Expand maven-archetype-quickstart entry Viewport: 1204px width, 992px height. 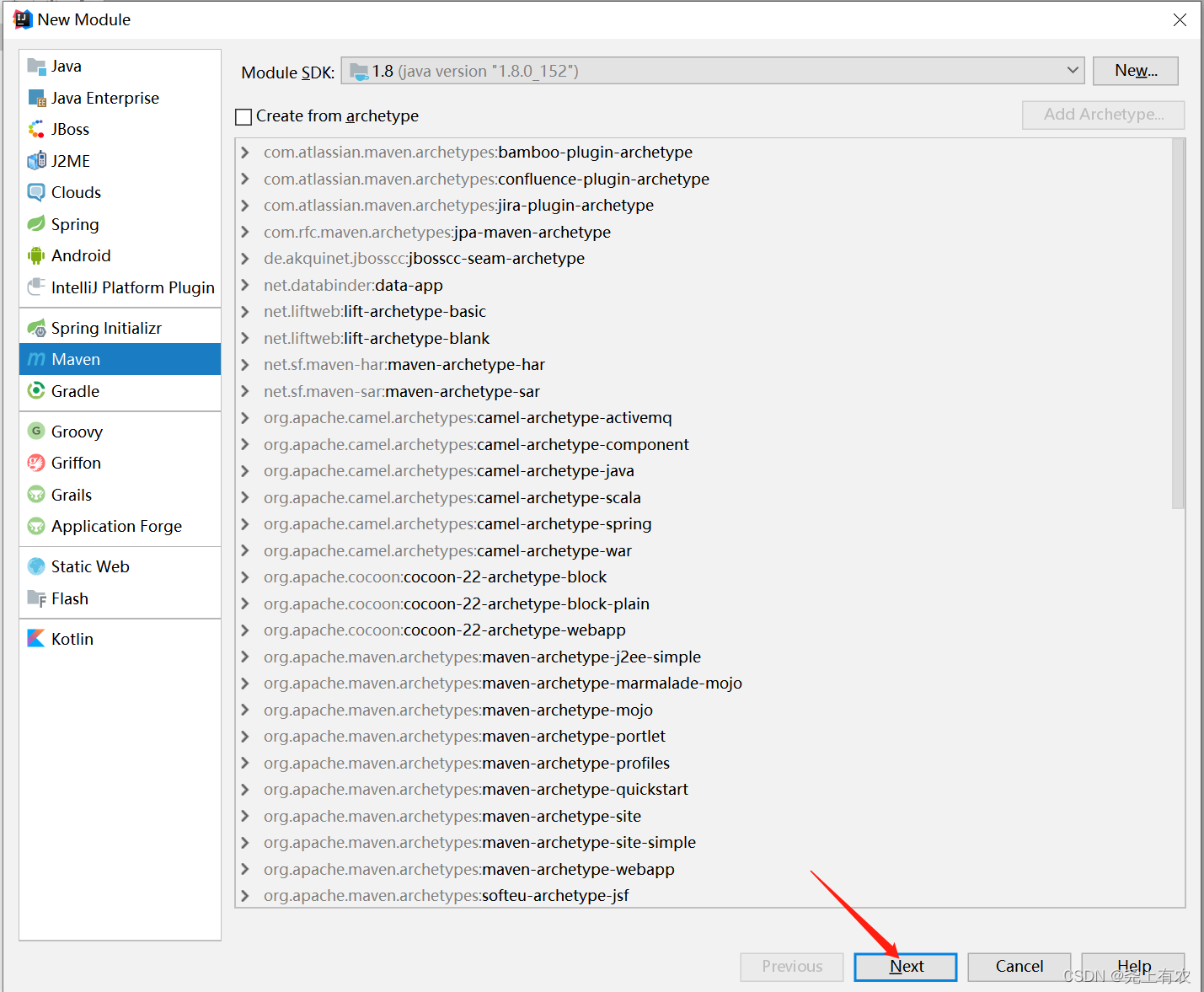(x=245, y=790)
